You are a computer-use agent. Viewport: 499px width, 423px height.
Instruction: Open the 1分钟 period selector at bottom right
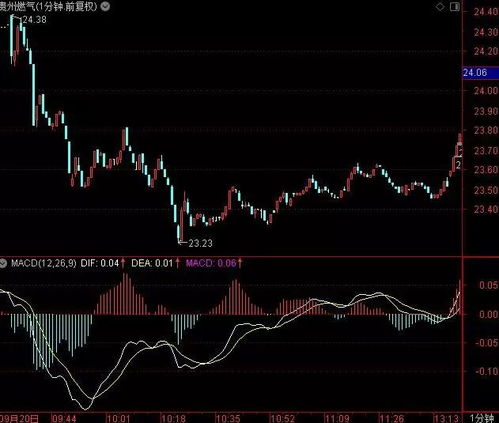pyautogui.click(x=482, y=418)
